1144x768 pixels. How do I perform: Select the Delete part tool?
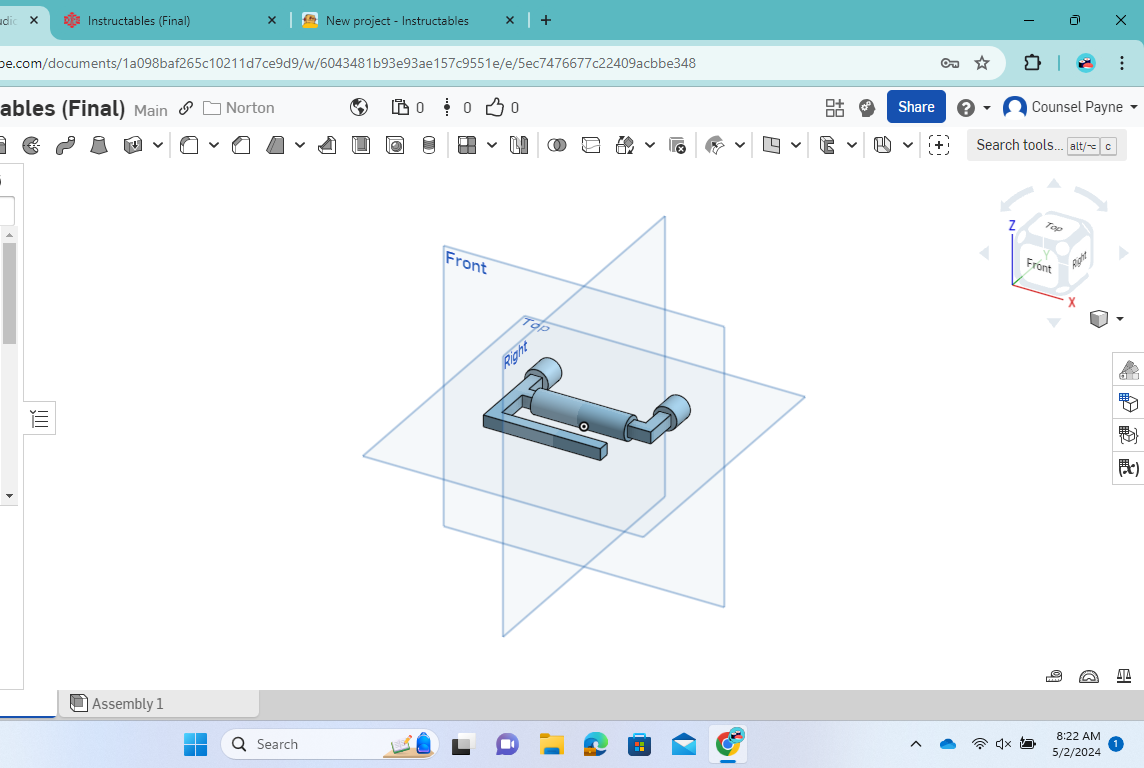coord(677,145)
